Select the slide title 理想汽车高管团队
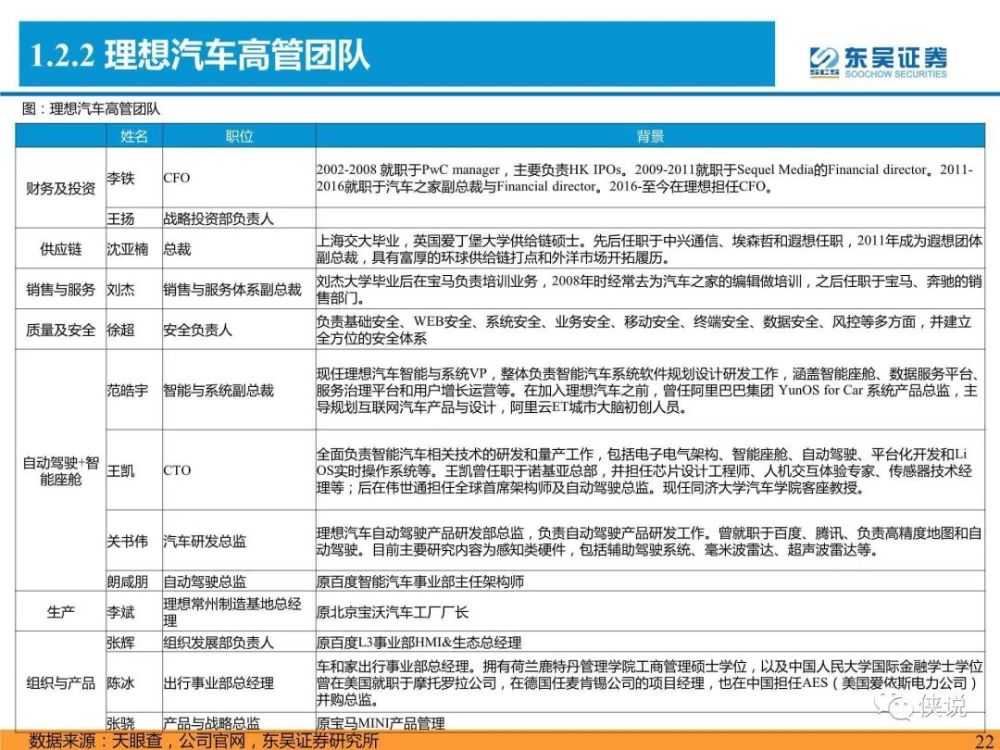The image size is (1000, 750). [237, 55]
